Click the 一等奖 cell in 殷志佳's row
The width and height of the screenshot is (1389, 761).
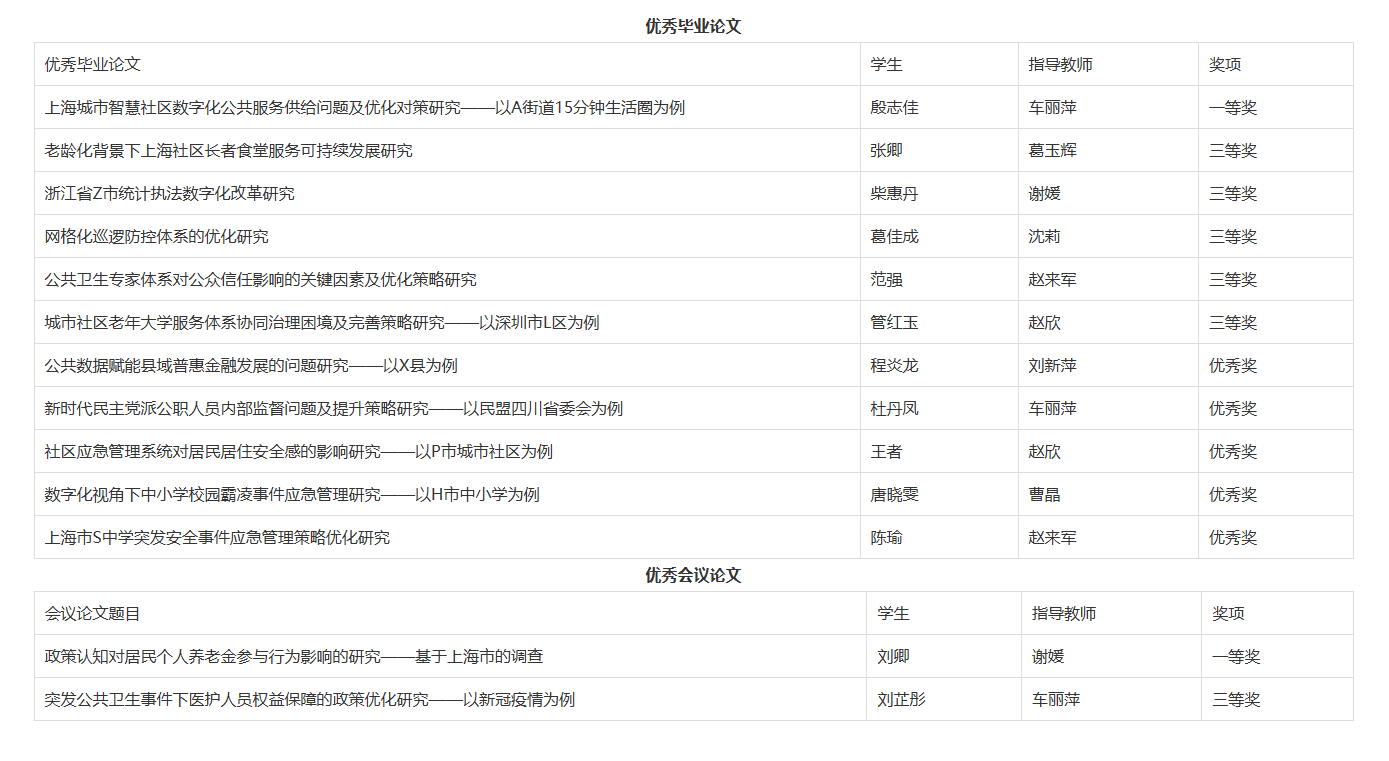1232,108
